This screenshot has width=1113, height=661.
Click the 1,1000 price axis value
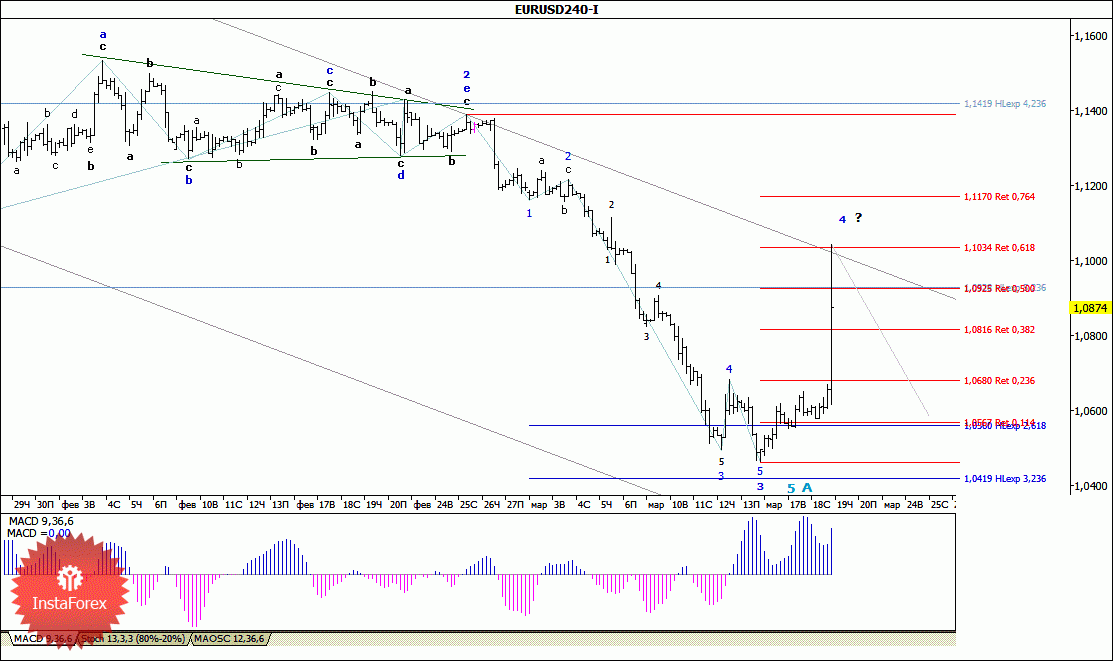click(1091, 261)
